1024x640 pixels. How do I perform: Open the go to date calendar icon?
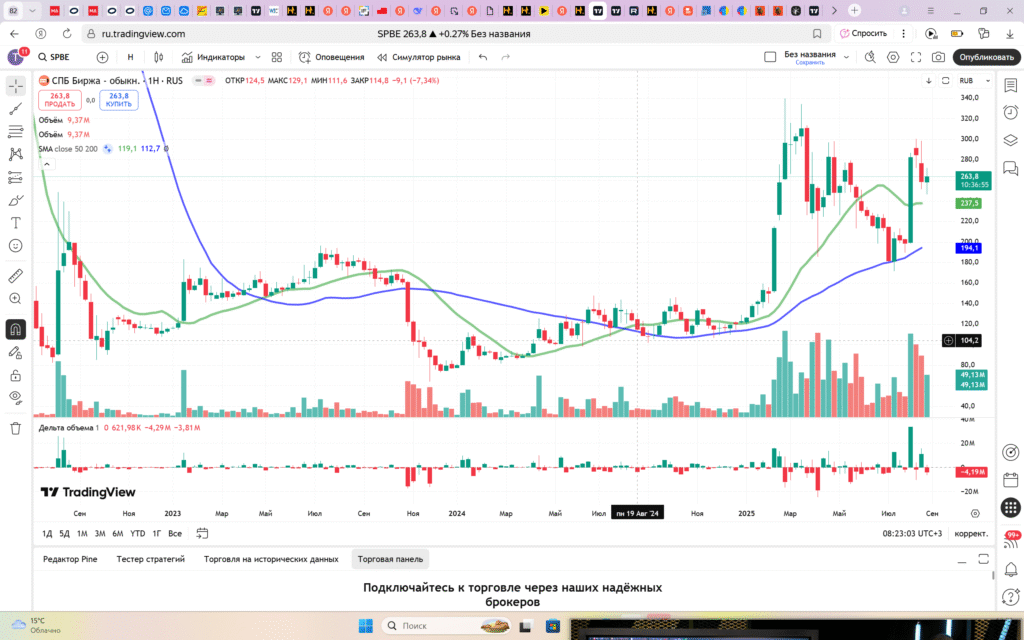click(202, 534)
